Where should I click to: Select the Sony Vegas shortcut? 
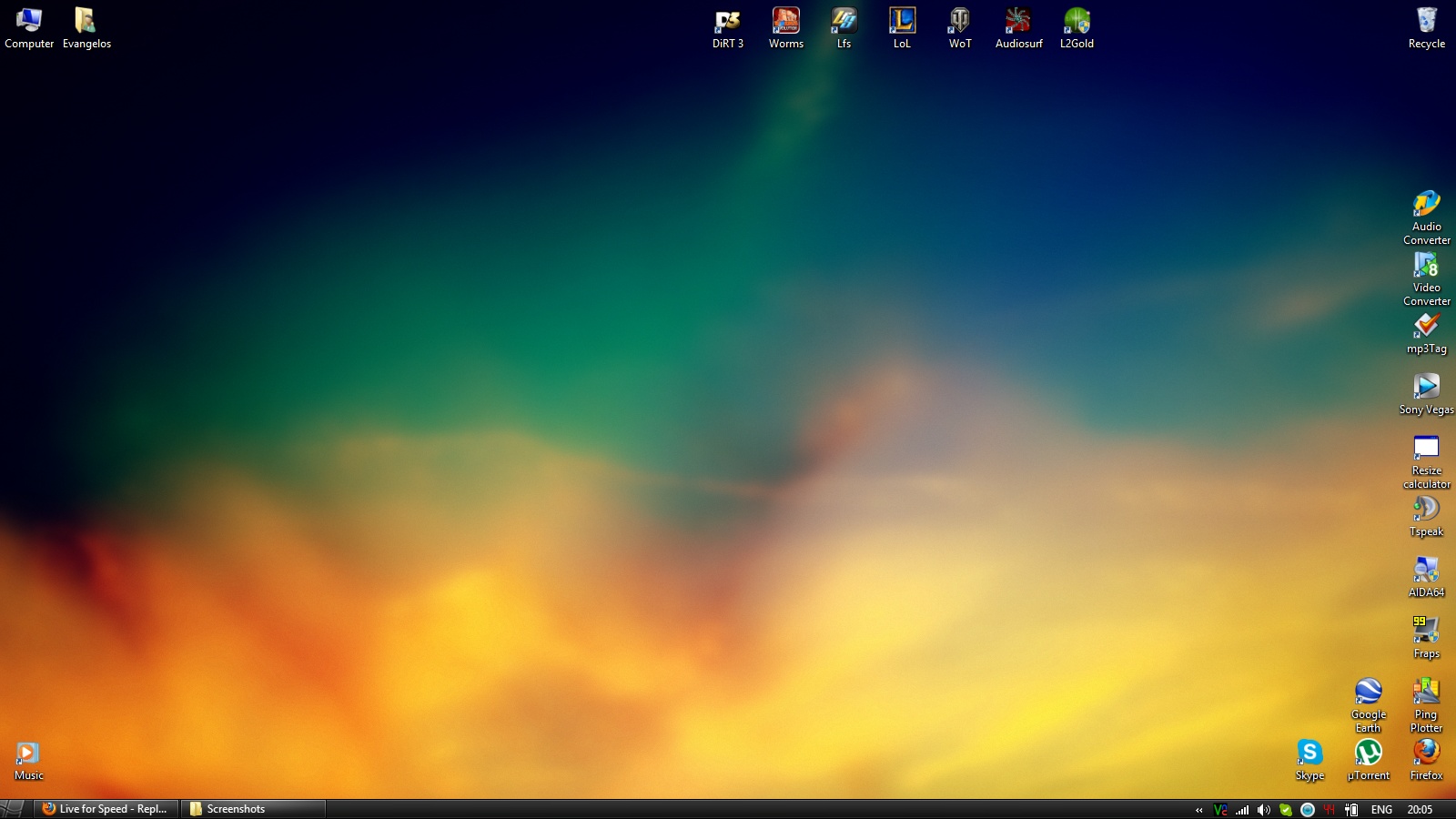(x=1427, y=394)
